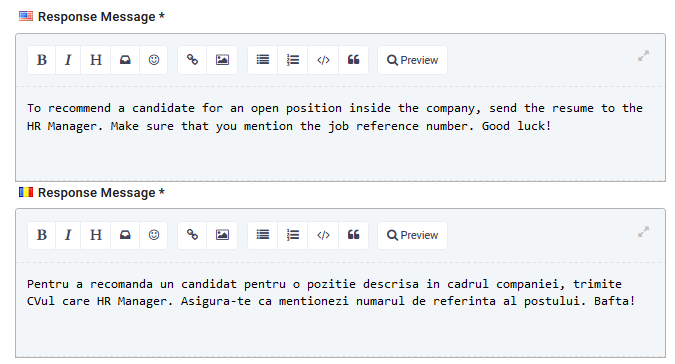This screenshot has height=364, width=675.
Task: Expand English editor to fullscreen
Action: pos(643,56)
